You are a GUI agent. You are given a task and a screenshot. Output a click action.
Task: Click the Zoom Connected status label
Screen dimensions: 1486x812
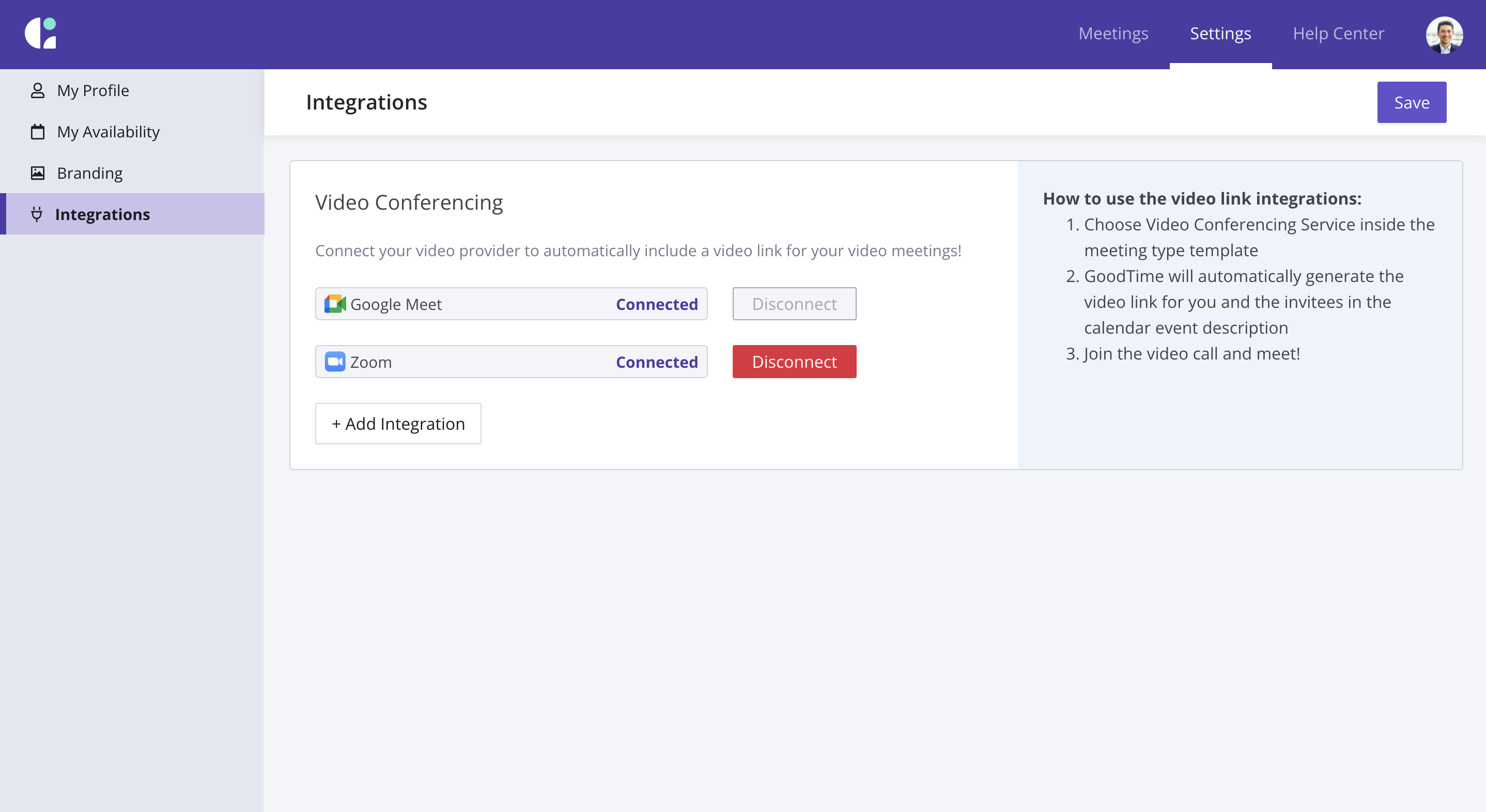tap(657, 362)
